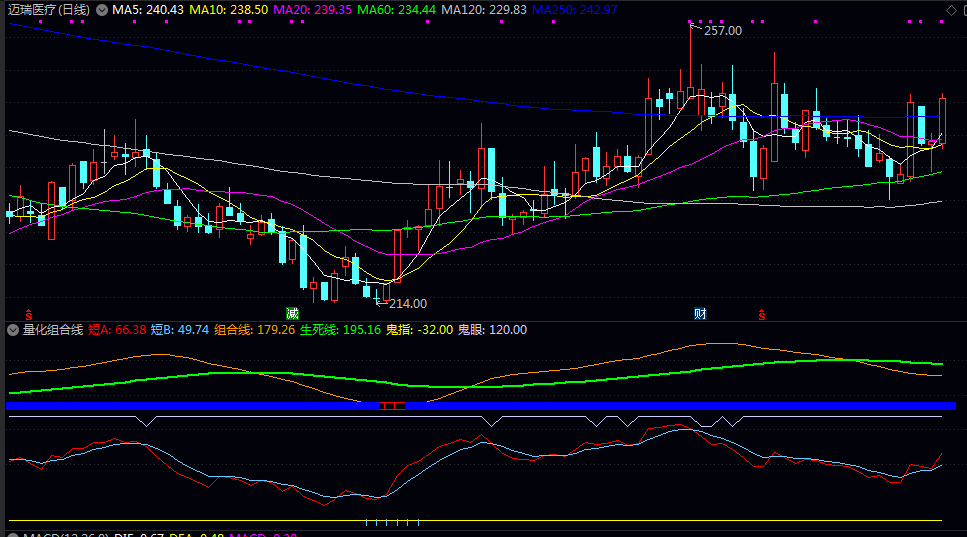Click the 量化组合线 indicator name
The height and width of the screenshot is (537, 967).
coord(52,329)
